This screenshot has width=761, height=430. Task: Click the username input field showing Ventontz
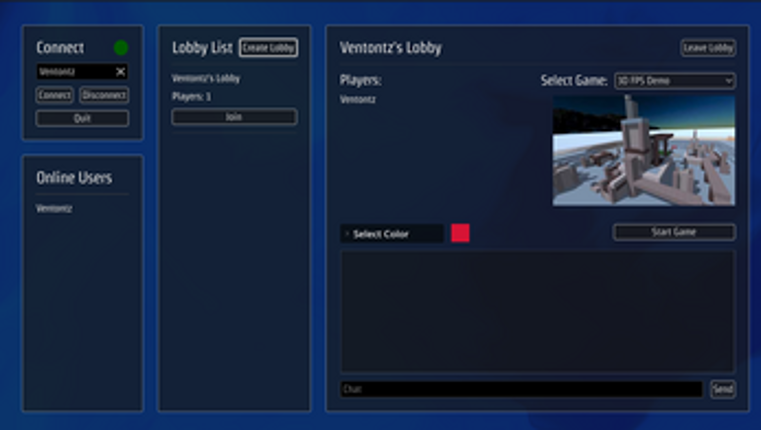(x=82, y=72)
